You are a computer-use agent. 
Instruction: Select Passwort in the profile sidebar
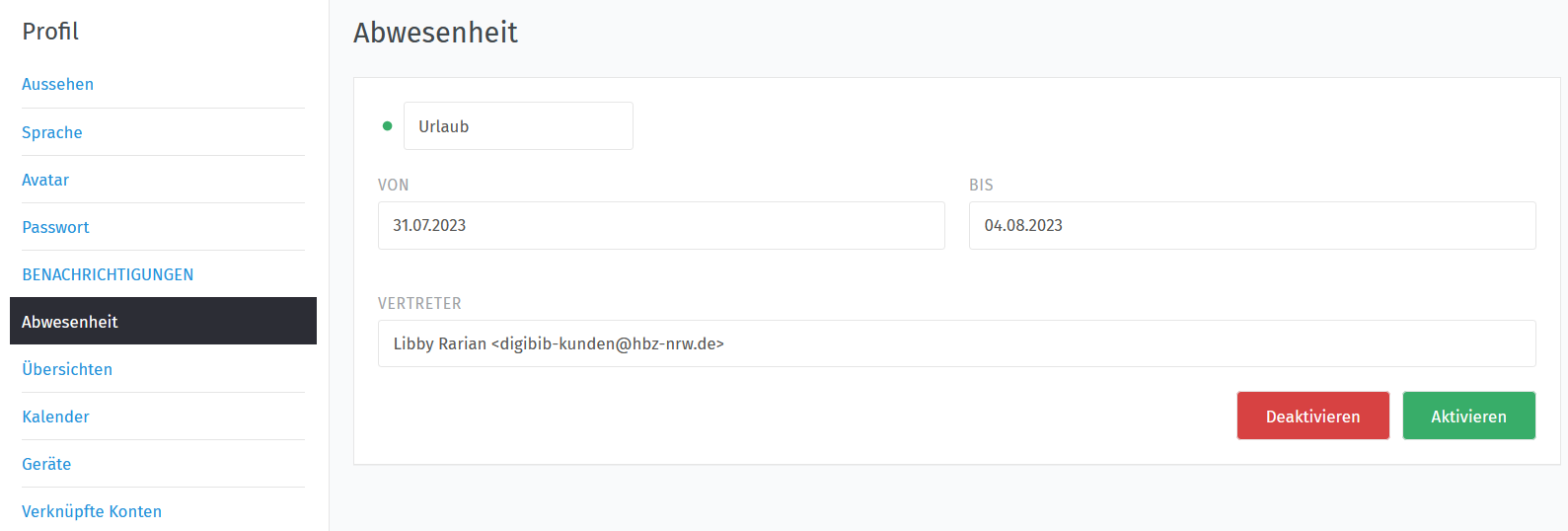[55, 227]
